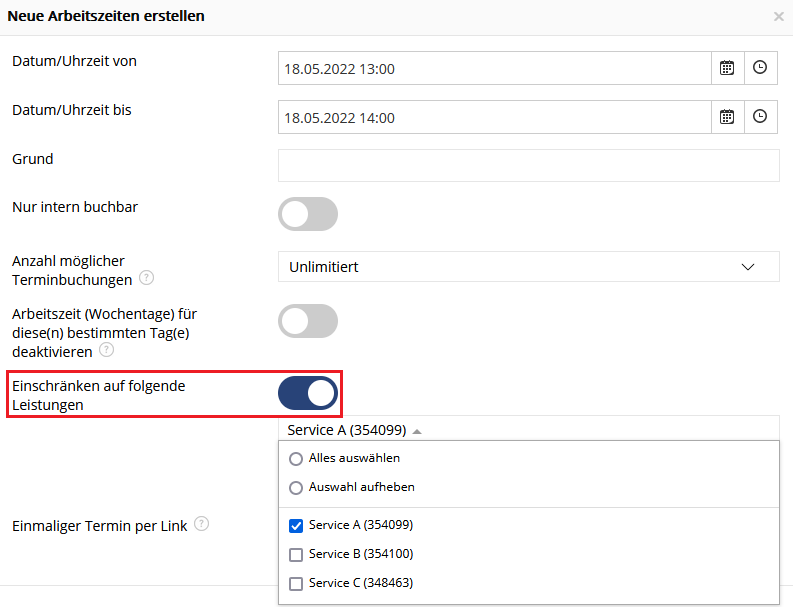Collapse the Service A (354099) multiselect
This screenshot has height=607, width=793.
528,429
